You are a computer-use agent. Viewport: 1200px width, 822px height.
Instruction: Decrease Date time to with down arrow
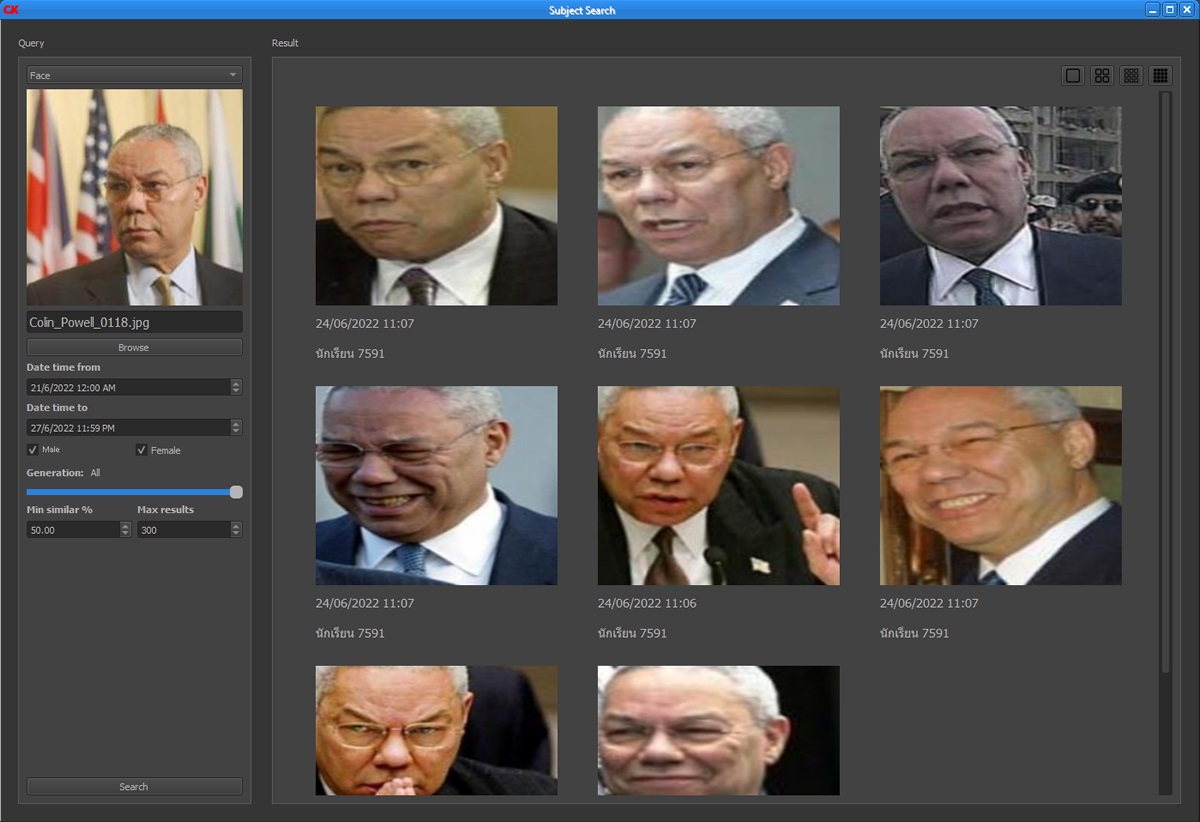click(236, 431)
